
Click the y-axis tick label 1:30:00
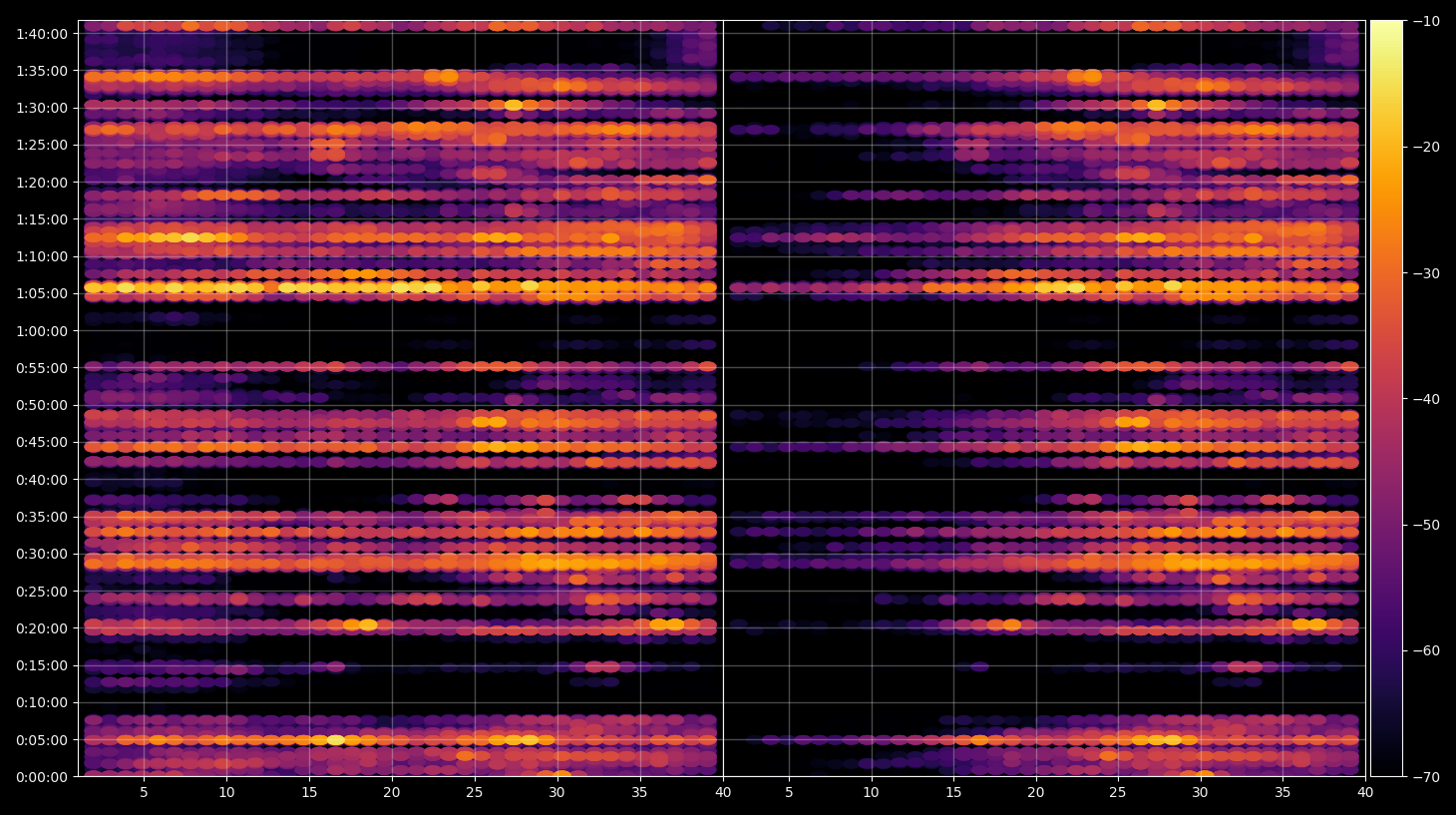coord(42,108)
